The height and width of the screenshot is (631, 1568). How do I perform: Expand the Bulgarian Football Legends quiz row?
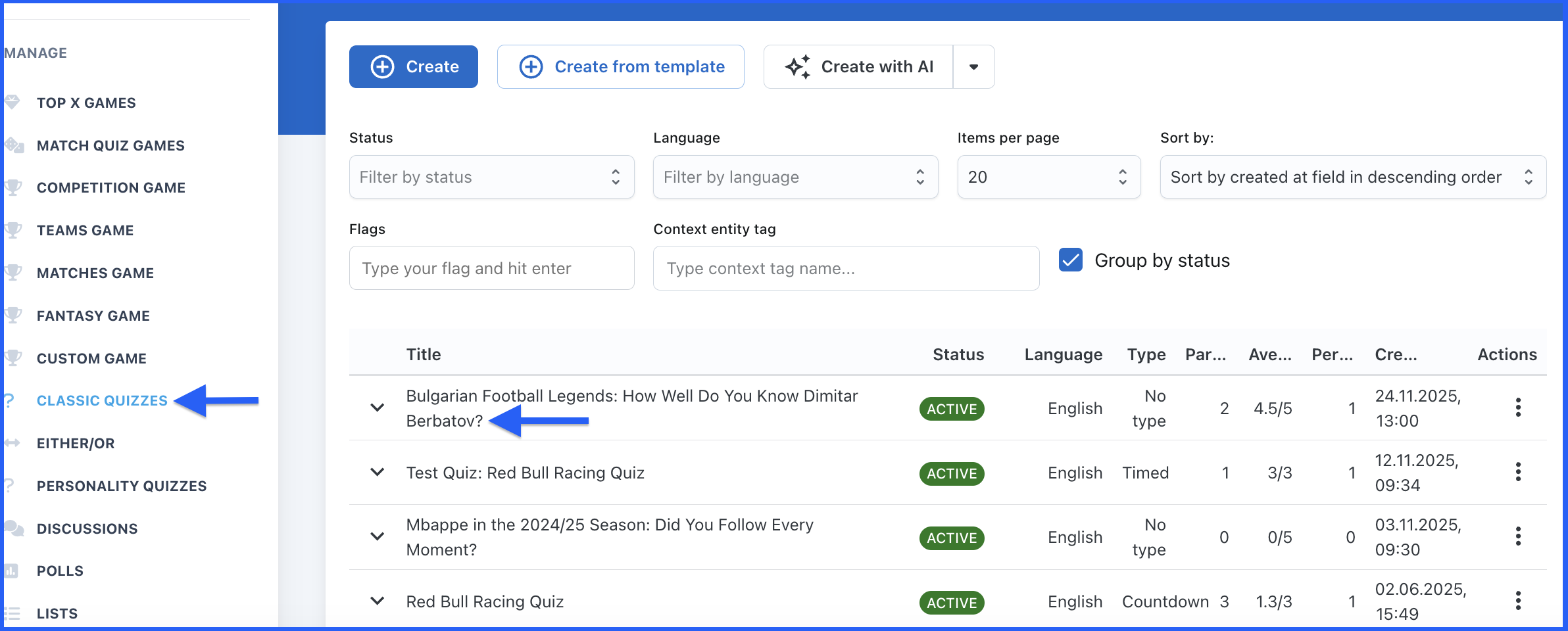378,408
